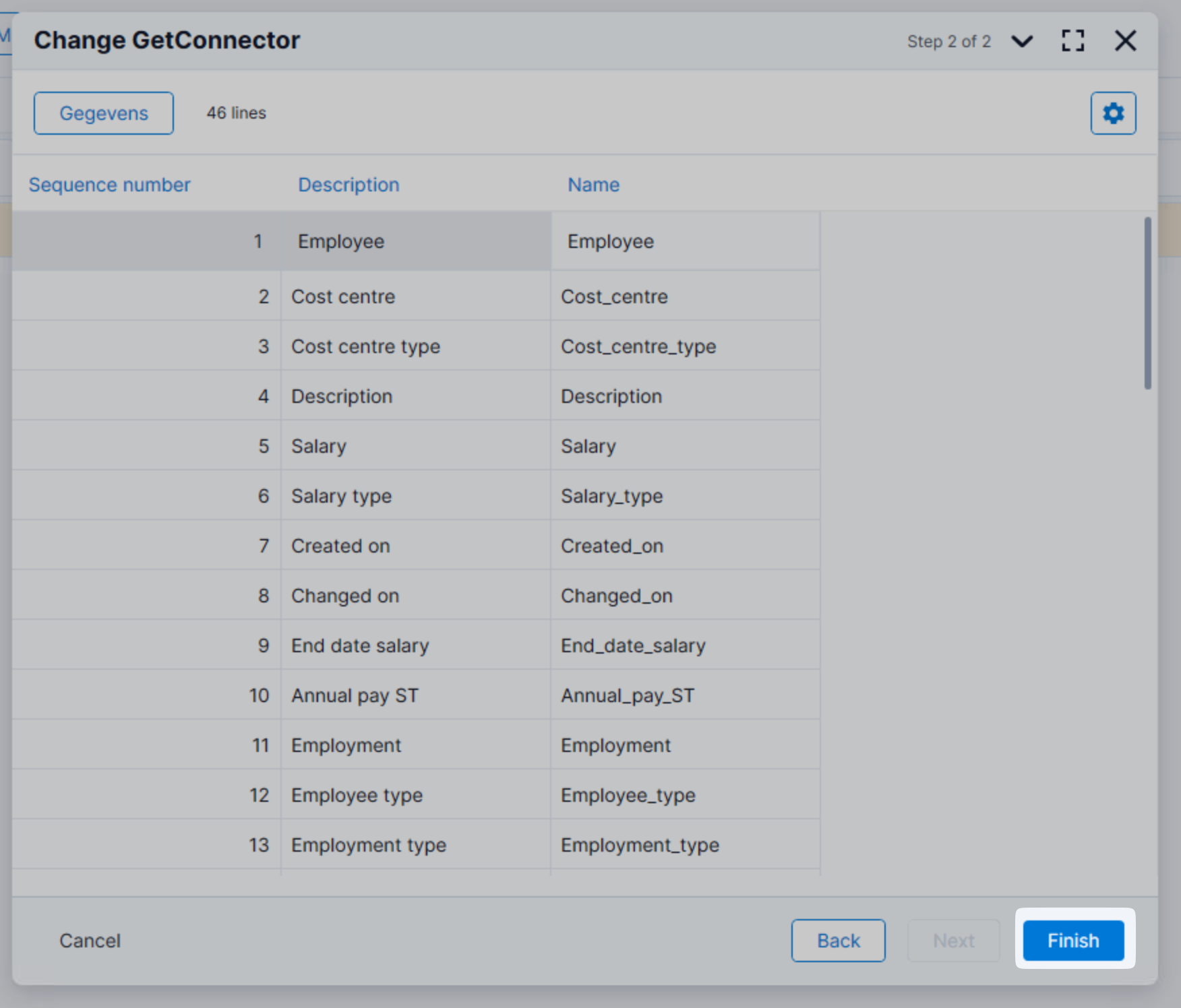The image size is (1181, 1008).
Task: Select sequence number 12 cell
Action: [259, 795]
